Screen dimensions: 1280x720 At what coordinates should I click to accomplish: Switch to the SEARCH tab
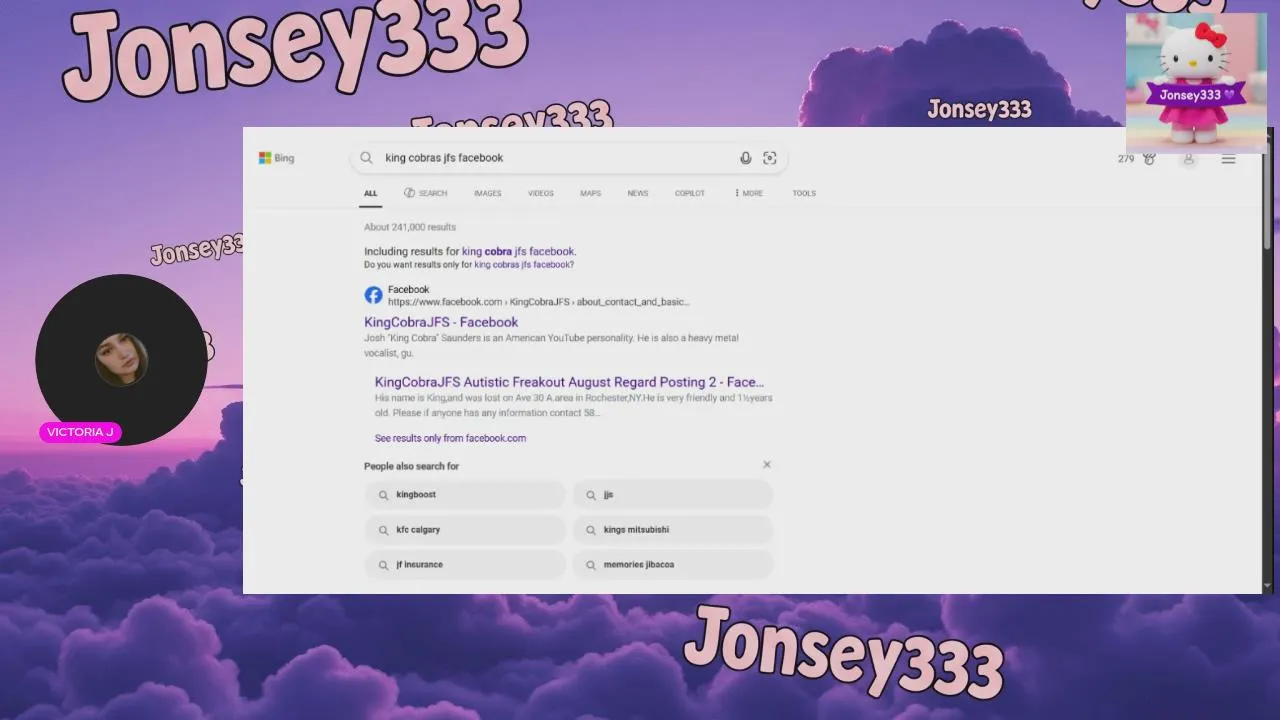(426, 193)
